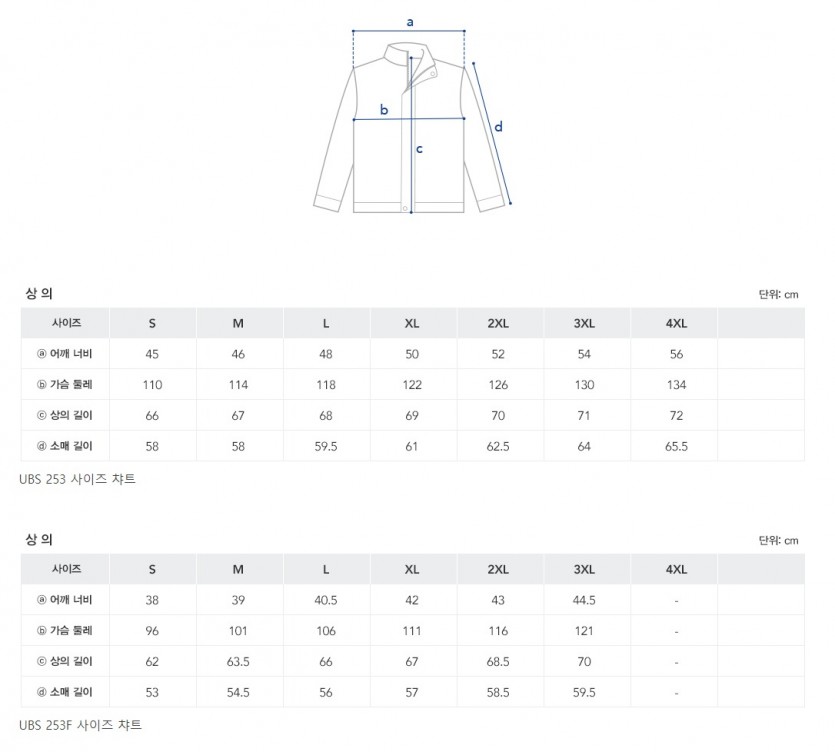The height and width of the screenshot is (752, 835).
Task: Click the 'd' sleeve length label on diagram
Action: click(498, 126)
